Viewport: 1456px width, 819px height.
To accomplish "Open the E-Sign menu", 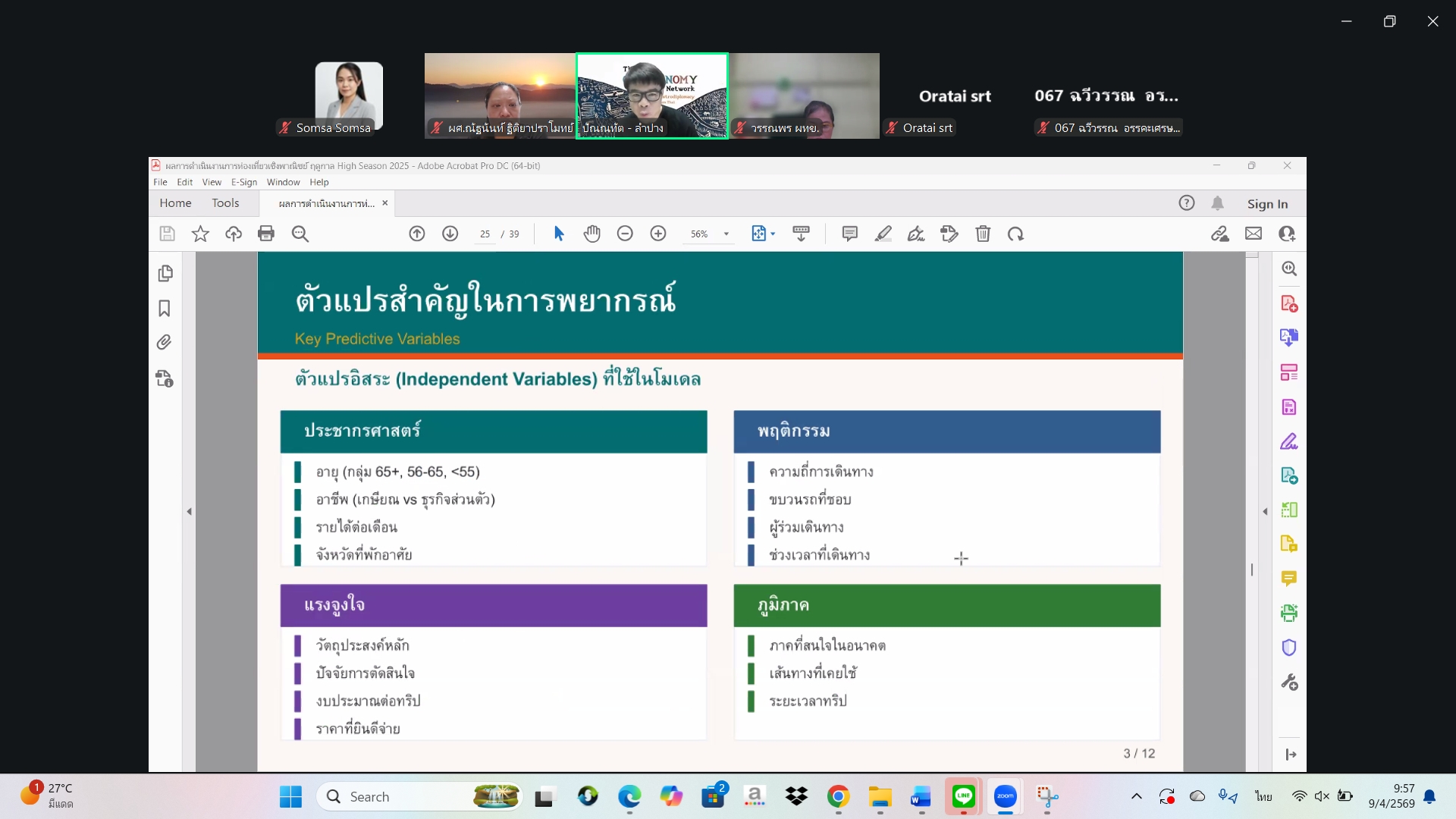I will coord(243,182).
